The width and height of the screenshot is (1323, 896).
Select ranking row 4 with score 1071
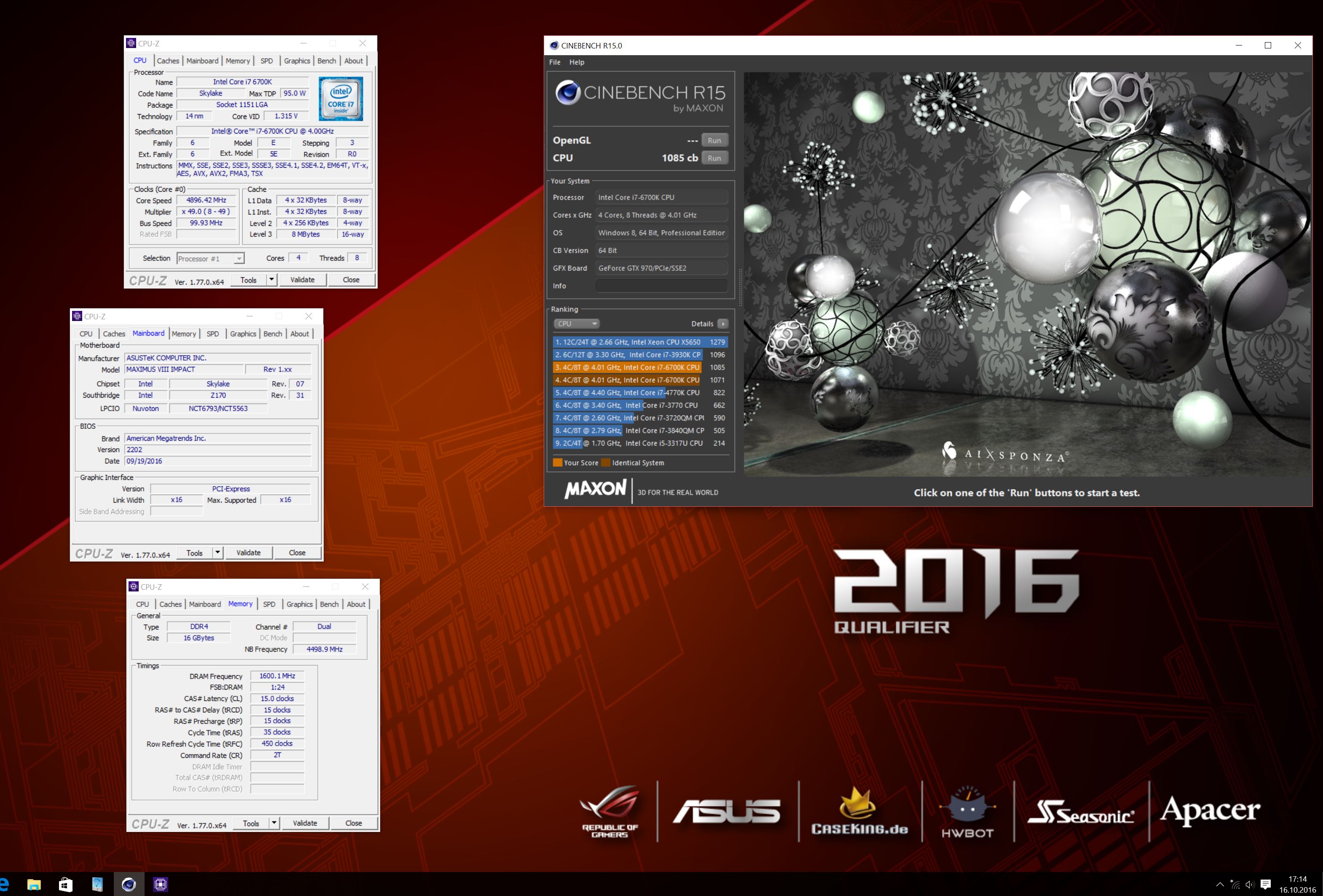(640, 380)
